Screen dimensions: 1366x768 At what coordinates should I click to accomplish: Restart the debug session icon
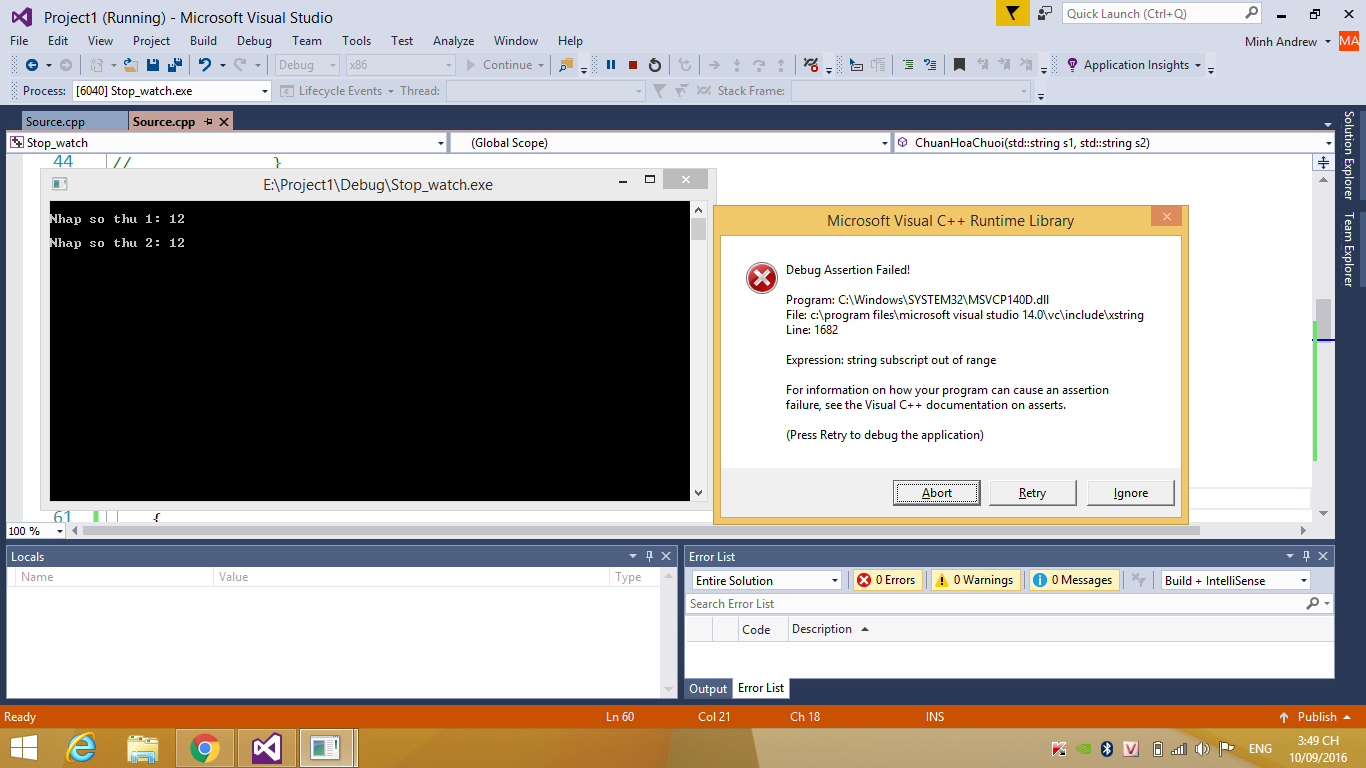655,65
